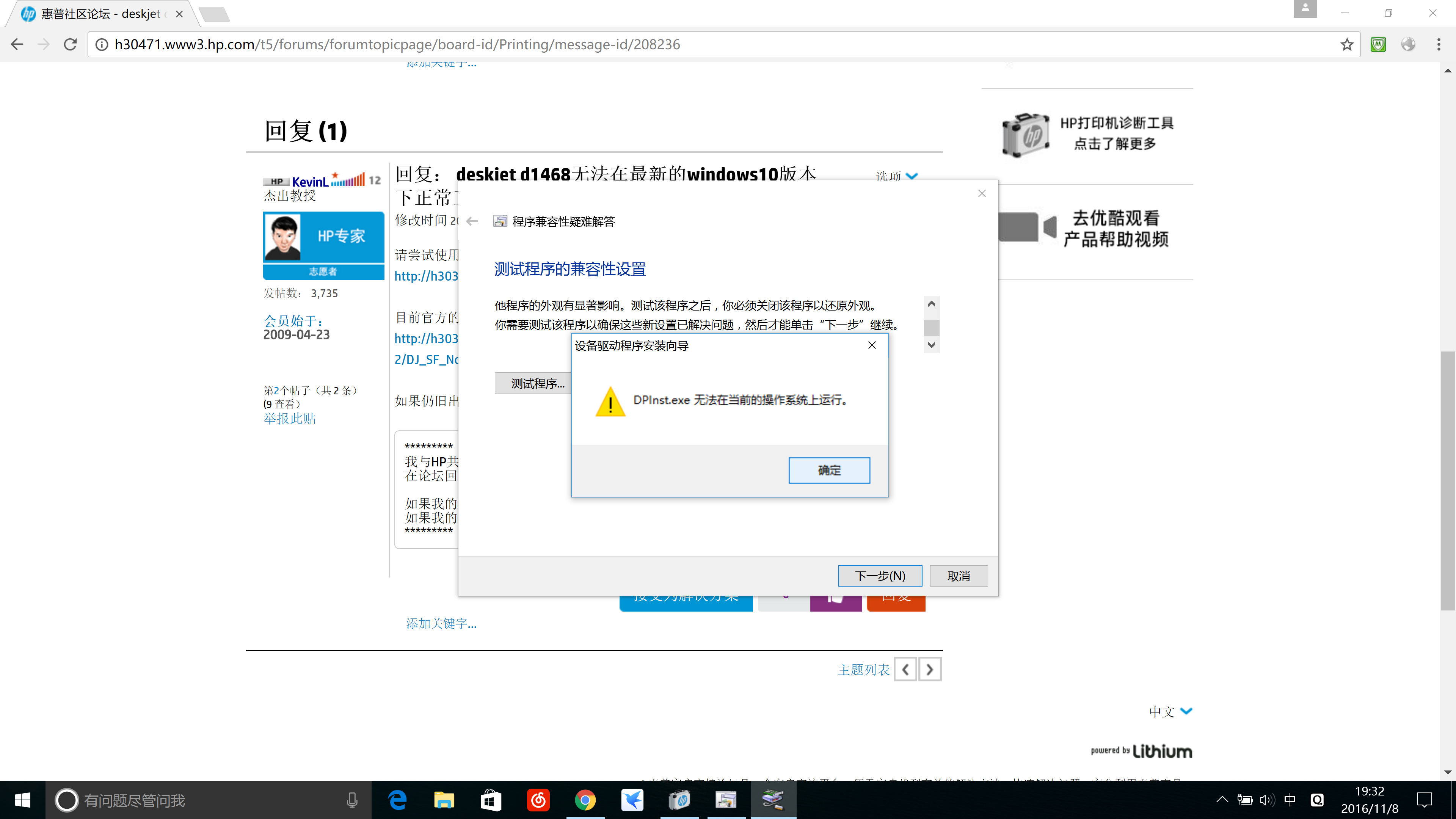Confirm the DPInst.exe warning with 确定
Image resolution: width=1456 pixels, height=819 pixels.
[829, 470]
